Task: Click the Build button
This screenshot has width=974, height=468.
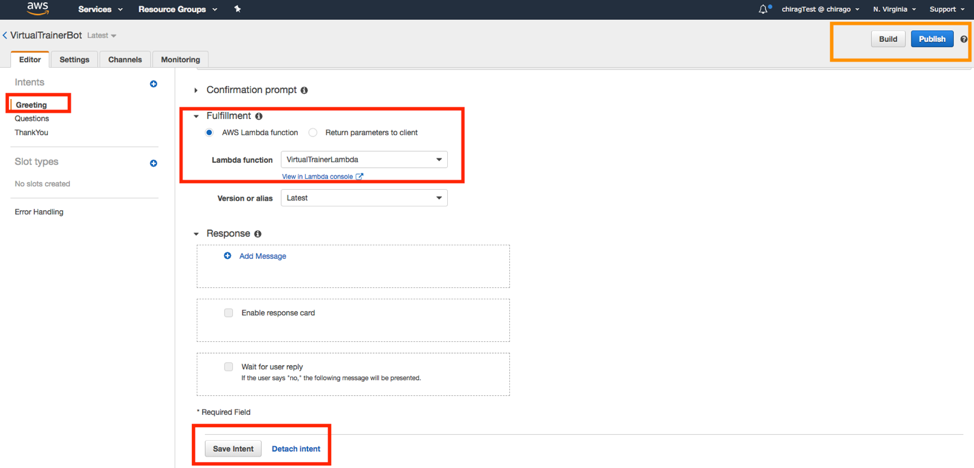Action: tap(888, 39)
